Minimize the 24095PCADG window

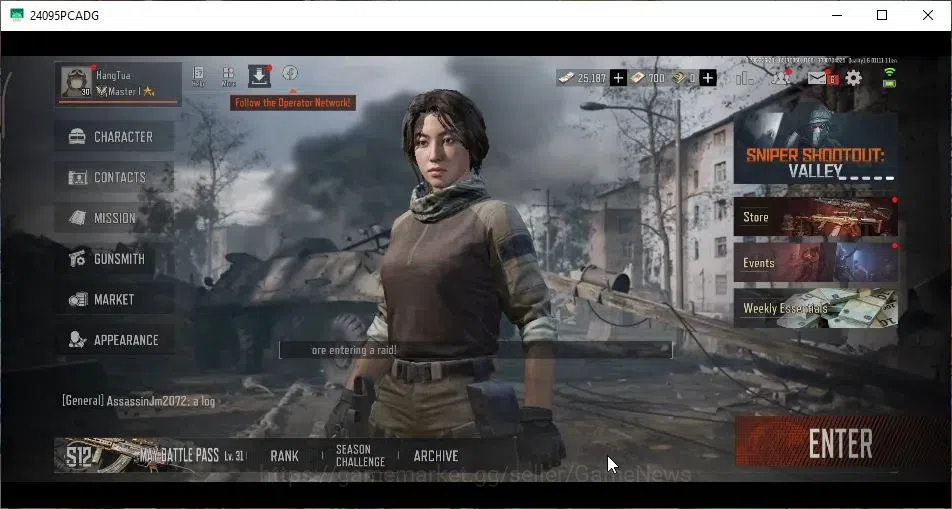pyautogui.click(x=837, y=15)
